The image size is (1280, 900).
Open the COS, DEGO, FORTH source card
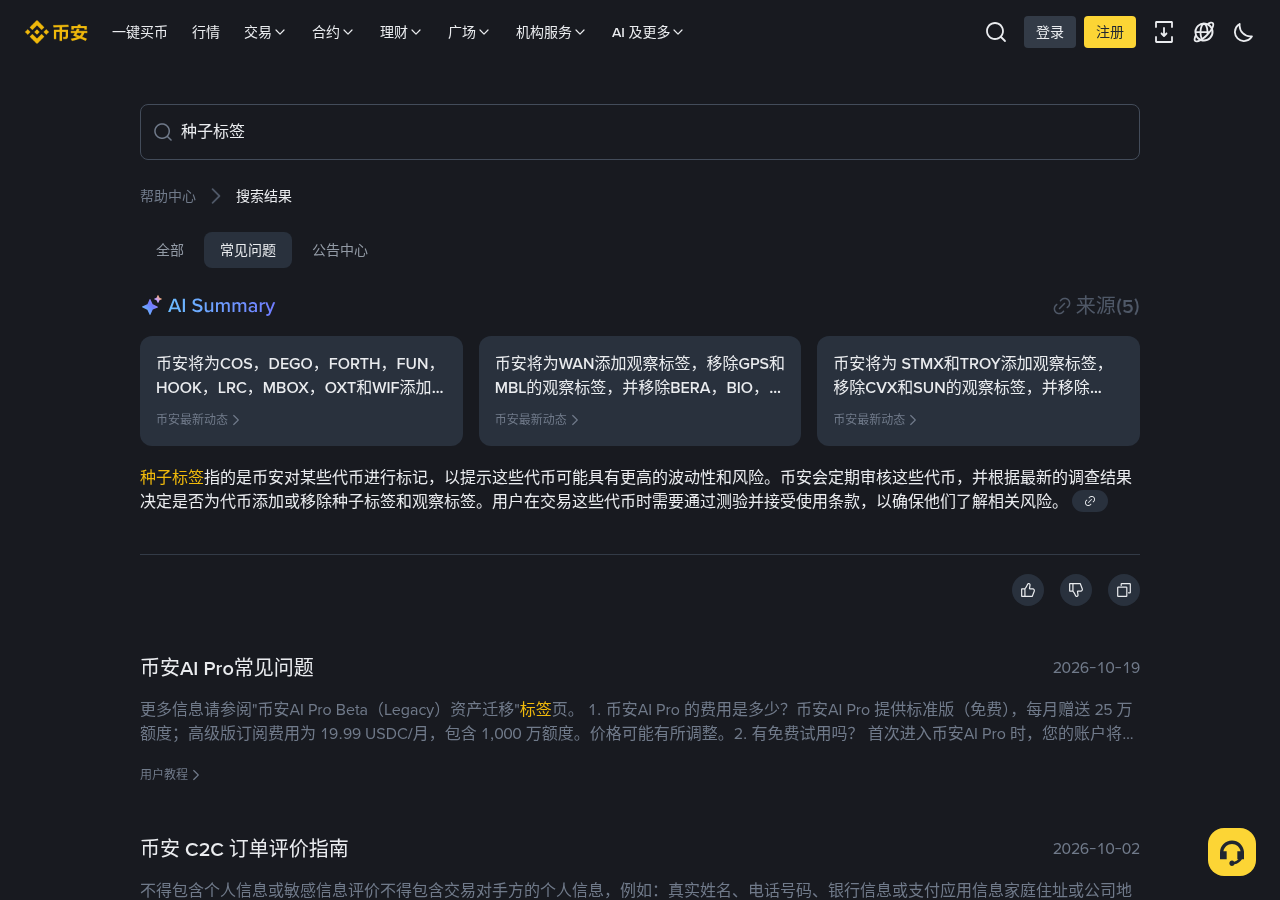301,391
